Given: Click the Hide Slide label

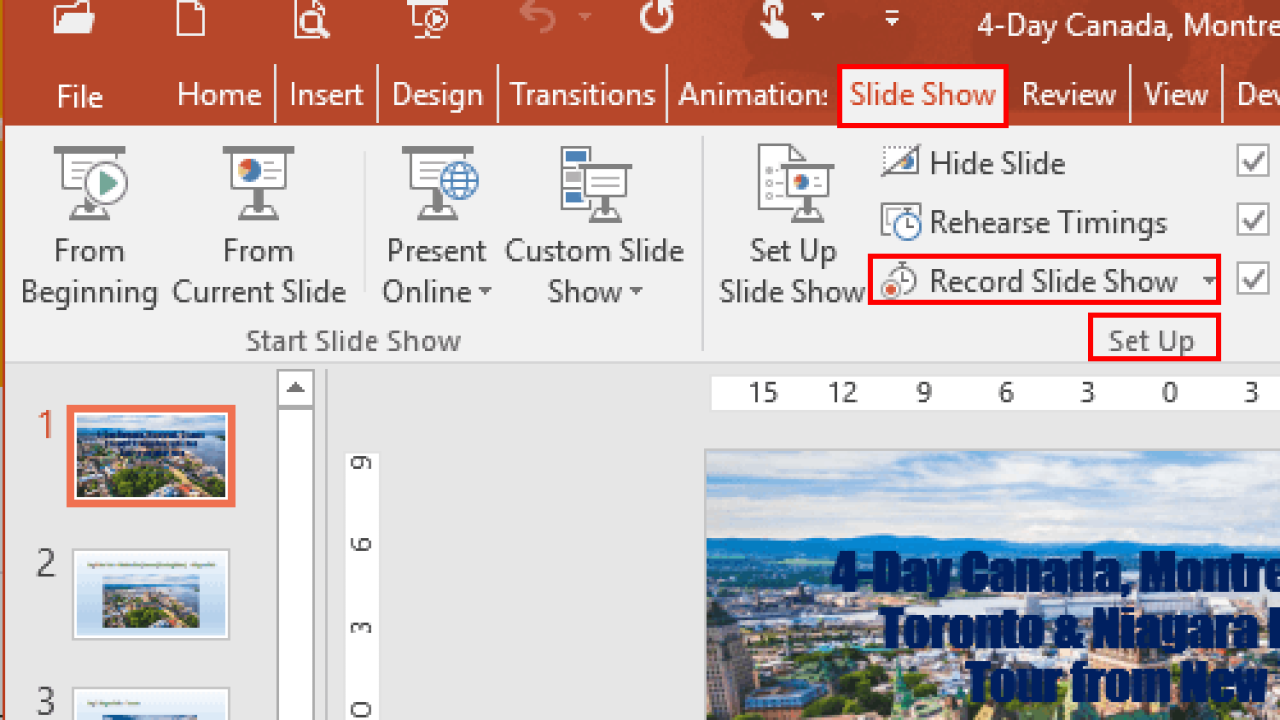Looking at the screenshot, I should pyautogui.click(x=997, y=163).
